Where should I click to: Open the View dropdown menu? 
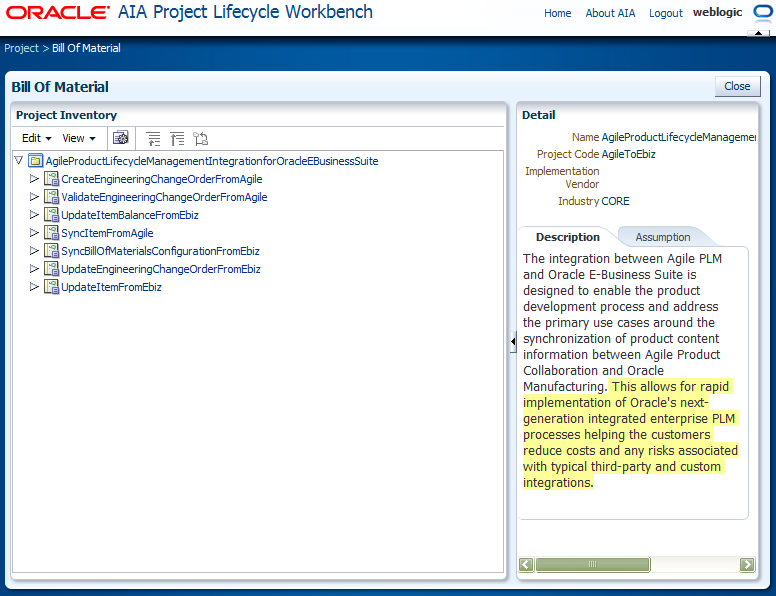(78, 138)
